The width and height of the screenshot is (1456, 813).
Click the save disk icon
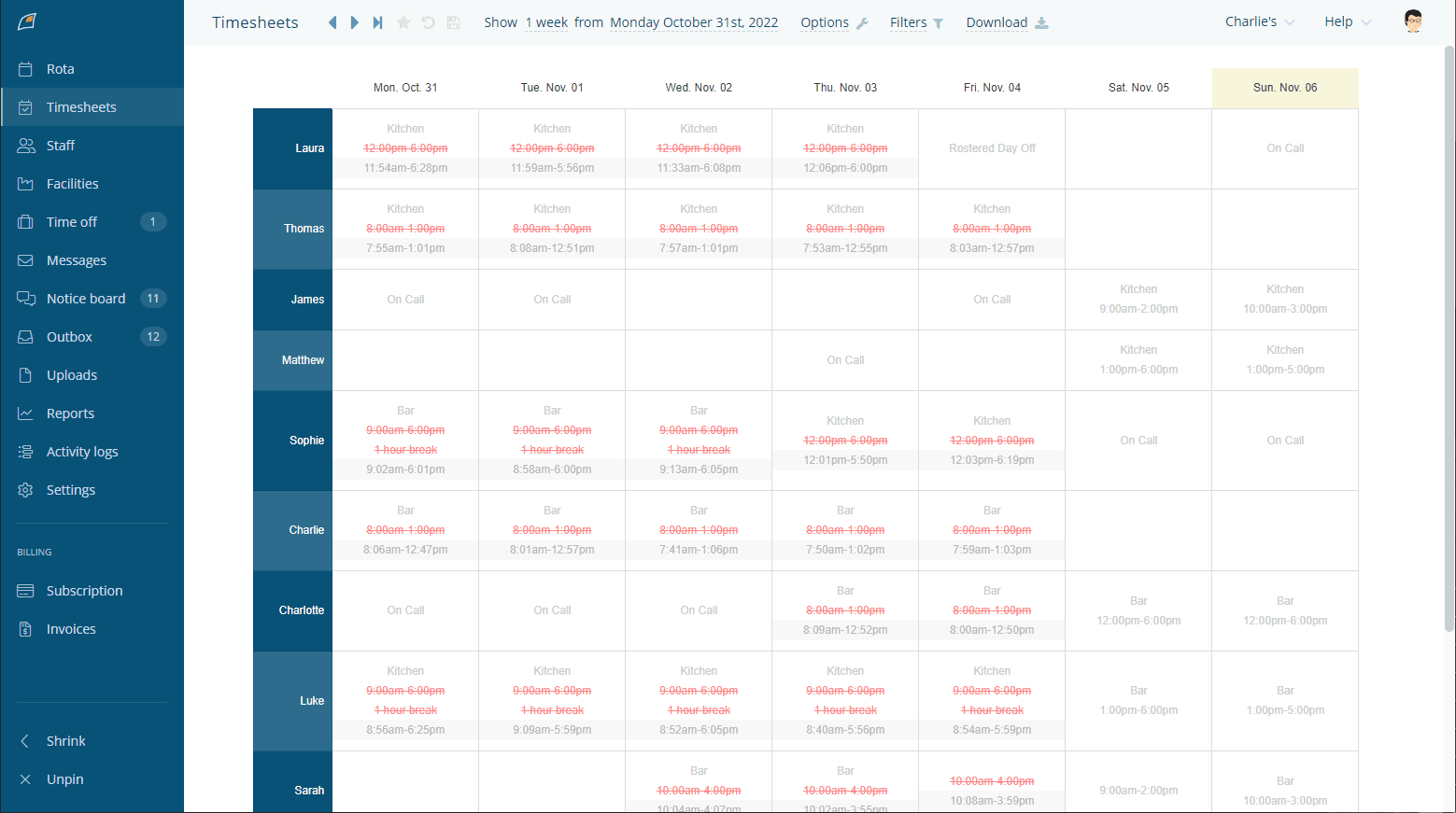[x=453, y=22]
